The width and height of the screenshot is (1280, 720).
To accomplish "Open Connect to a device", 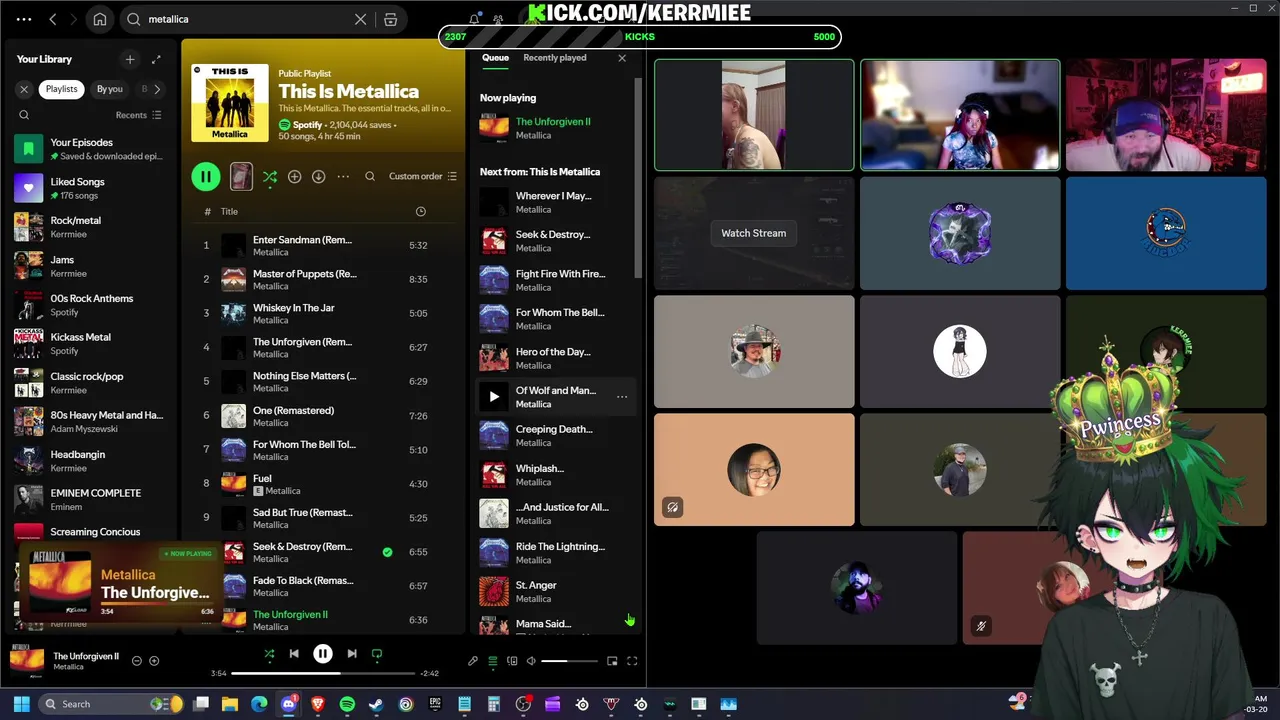I will (512, 661).
